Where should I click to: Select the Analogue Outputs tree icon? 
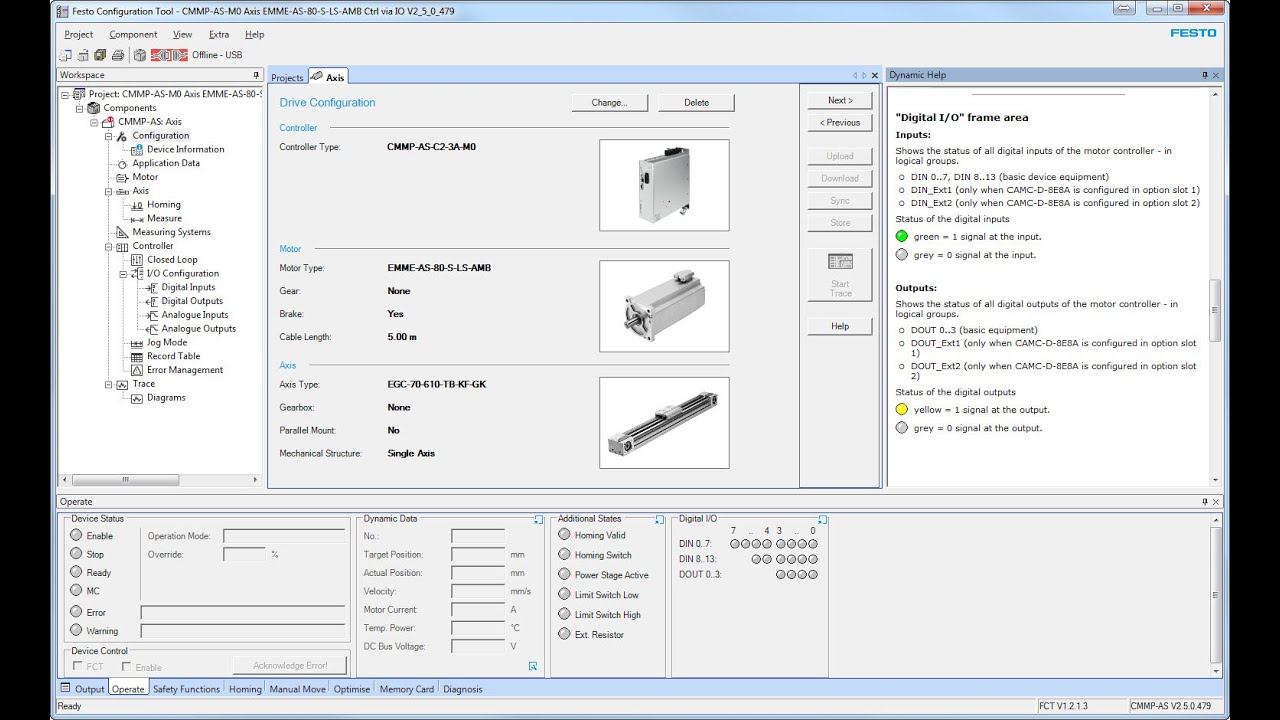coord(153,329)
